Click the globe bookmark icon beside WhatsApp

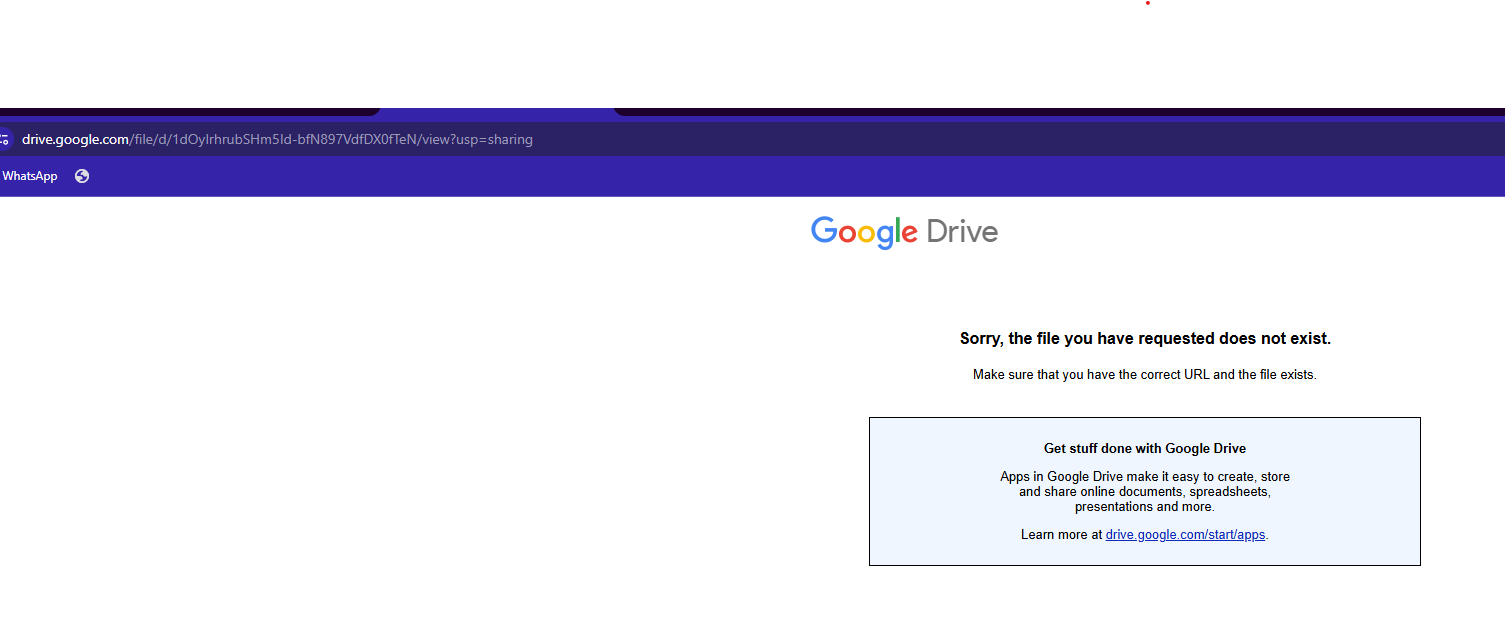click(x=82, y=176)
